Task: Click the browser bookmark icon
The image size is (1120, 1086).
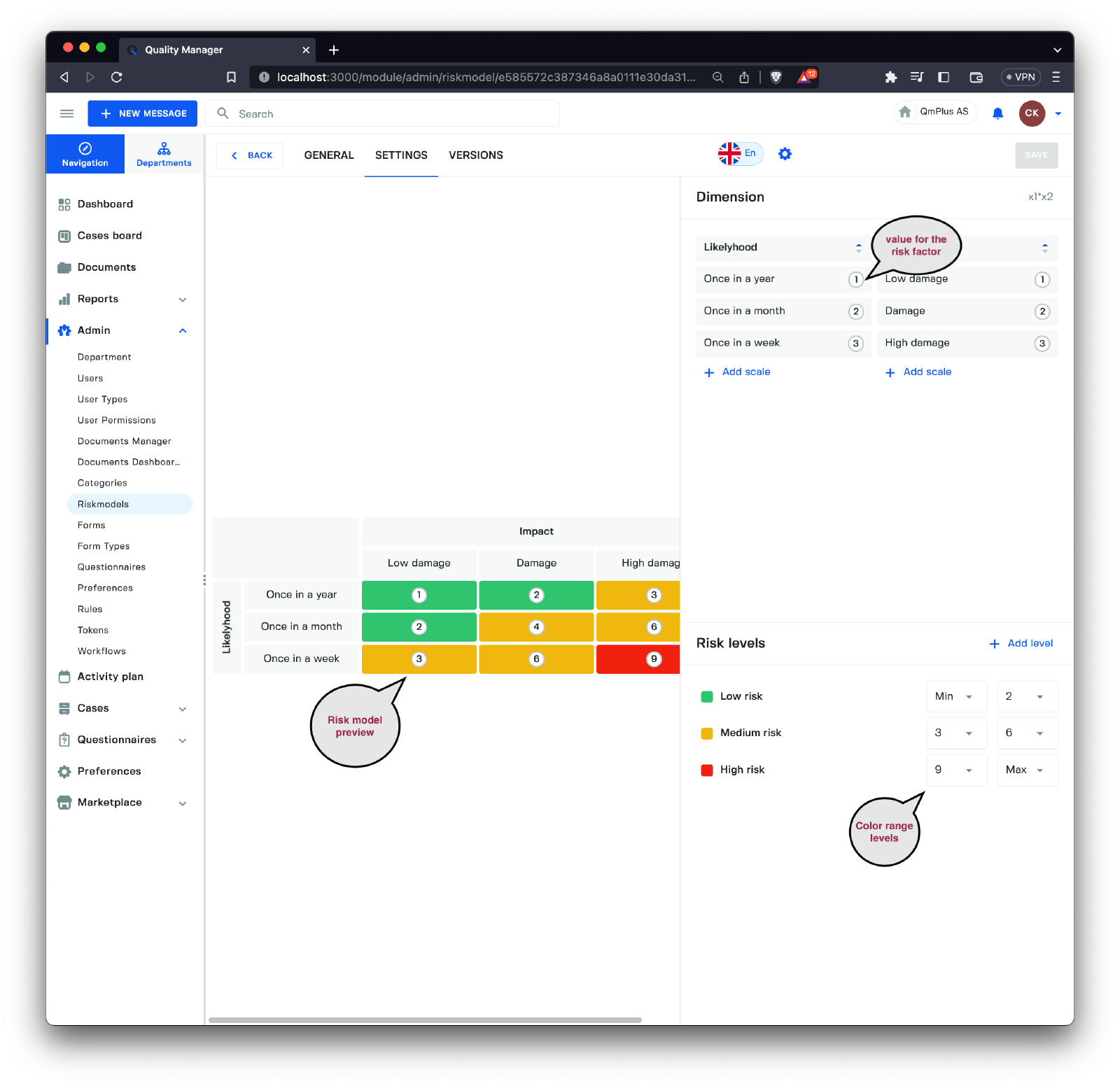Action: (x=231, y=77)
